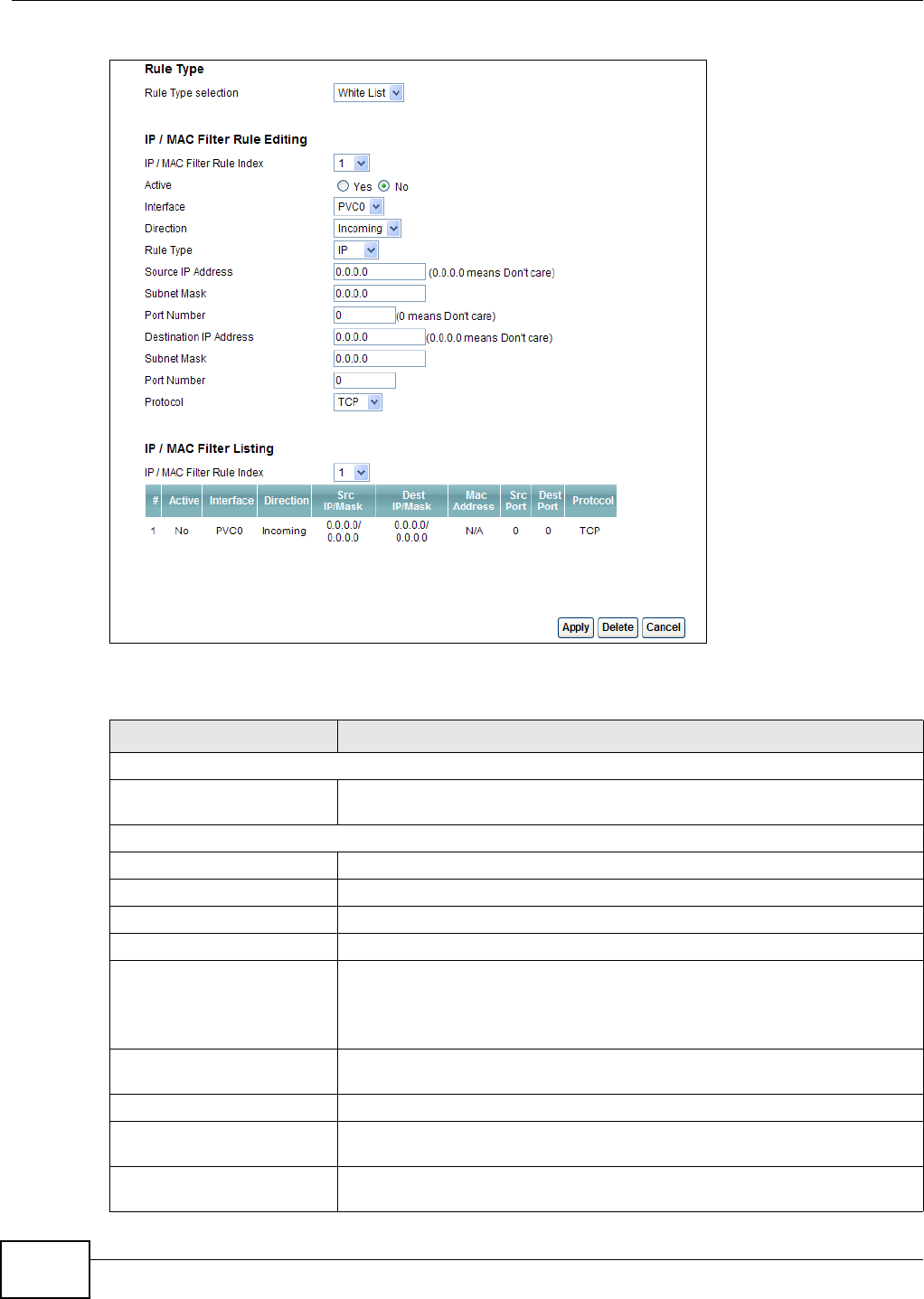Viewport: 924px width, 1299px height.
Task: Click the 'IP / MAC Filter Rule Editing' heading
Action: 226,139
